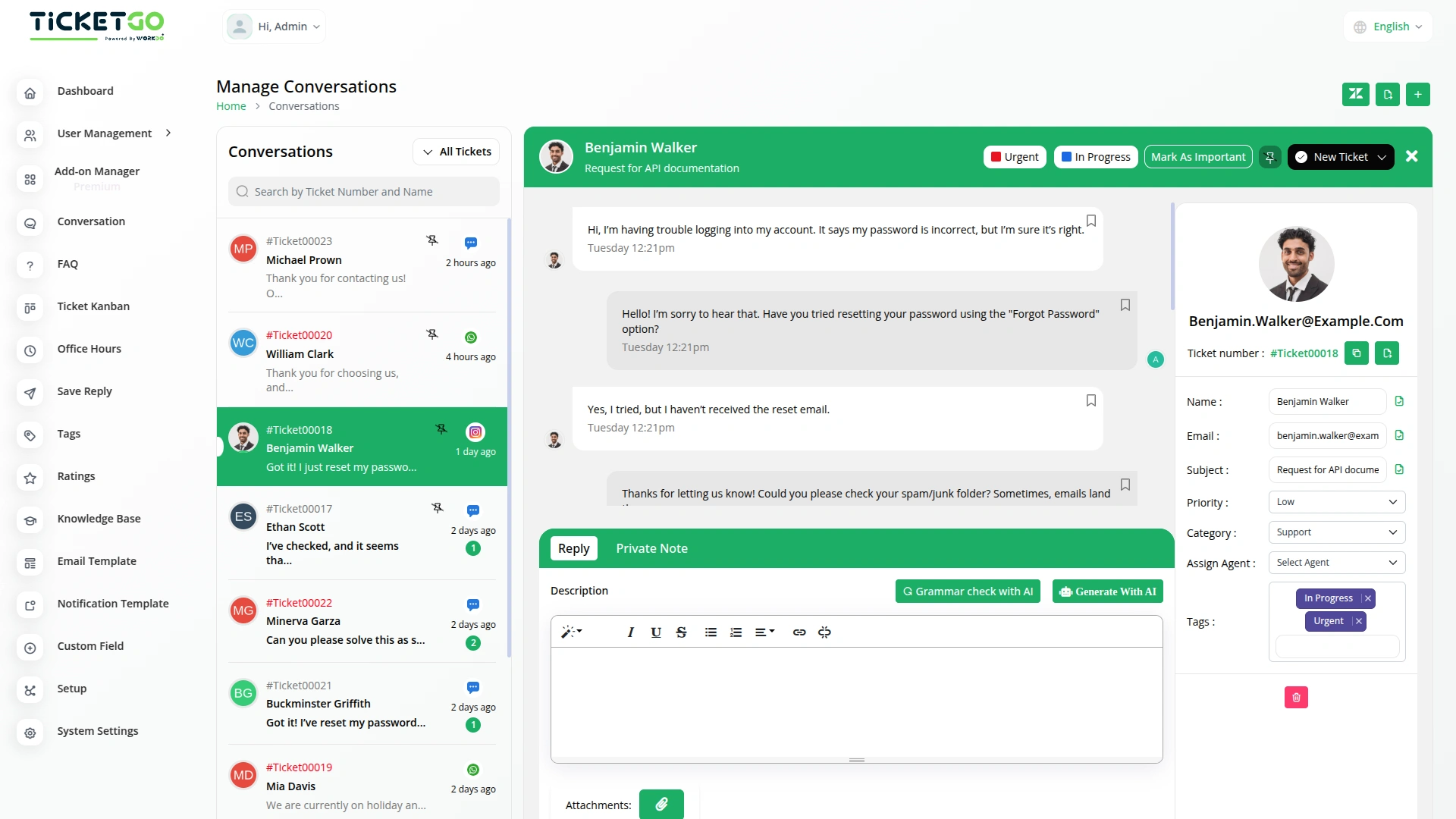This screenshot has height=819, width=1456.
Task: Open Ticket Kanban from the sidebar
Action: pyautogui.click(x=93, y=306)
